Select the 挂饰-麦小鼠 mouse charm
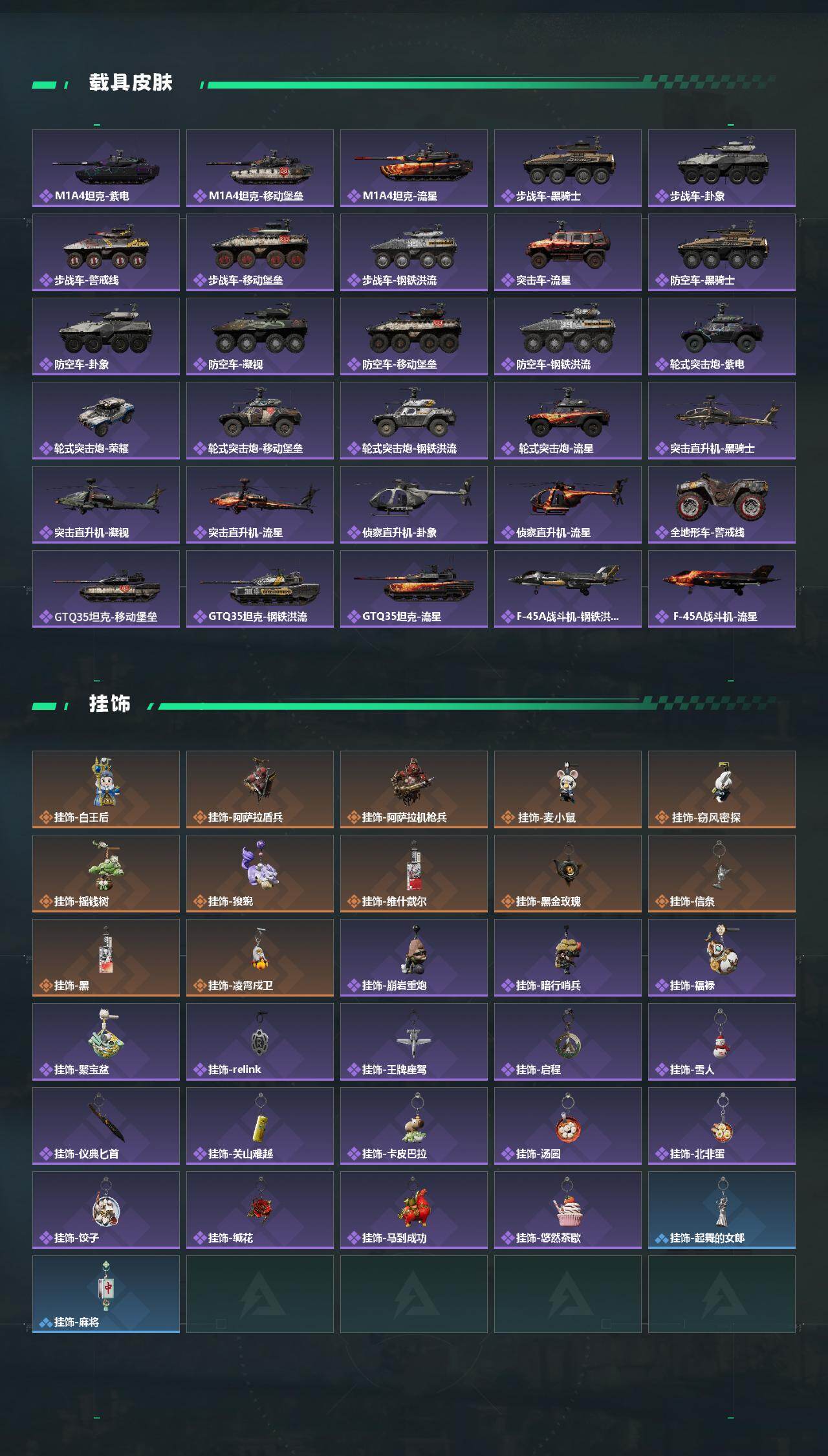 pyautogui.click(x=568, y=789)
